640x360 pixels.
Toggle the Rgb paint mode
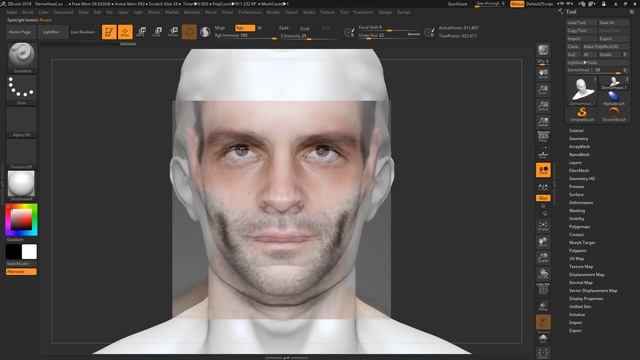click(245, 28)
